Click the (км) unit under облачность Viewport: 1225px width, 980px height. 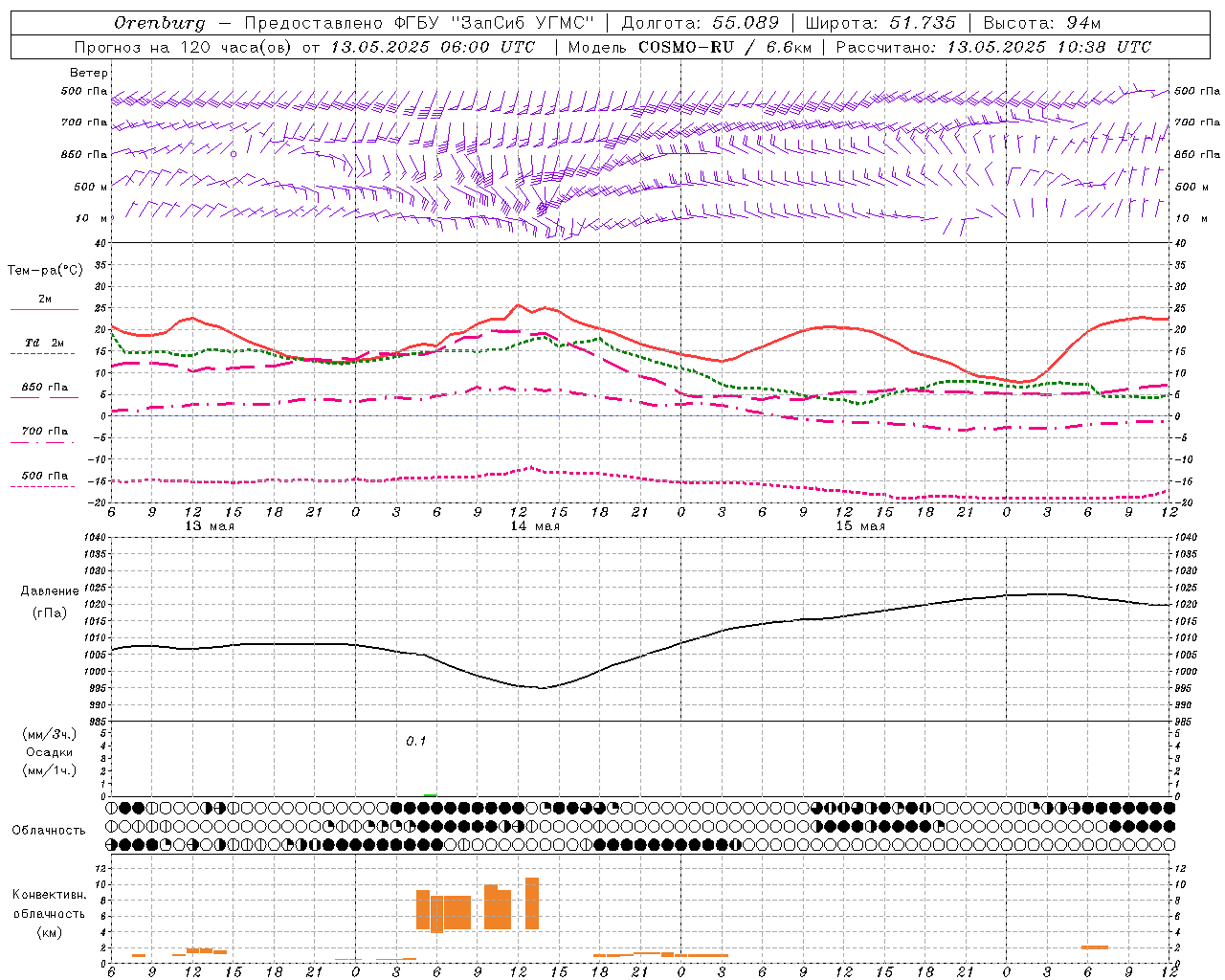coord(49,931)
